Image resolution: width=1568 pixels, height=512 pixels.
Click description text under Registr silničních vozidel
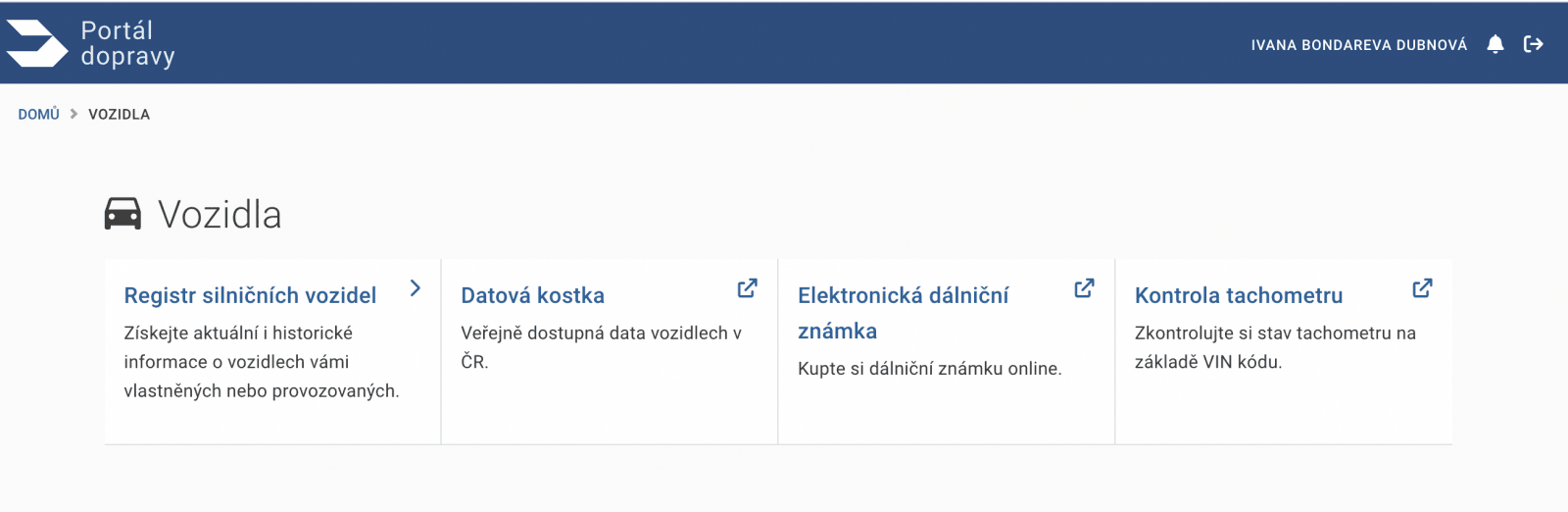coord(262,362)
